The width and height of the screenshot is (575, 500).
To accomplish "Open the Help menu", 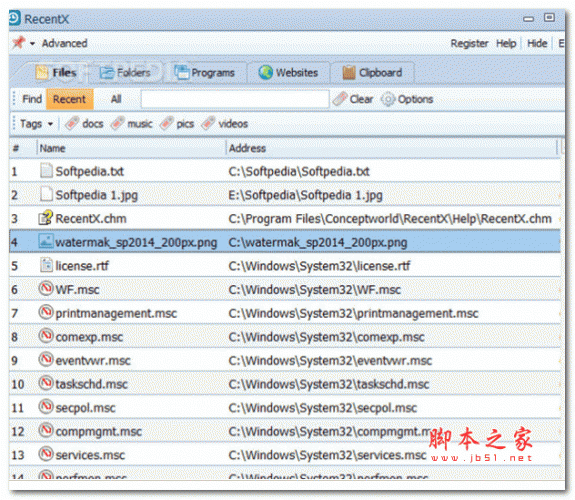I will (x=506, y=43).
